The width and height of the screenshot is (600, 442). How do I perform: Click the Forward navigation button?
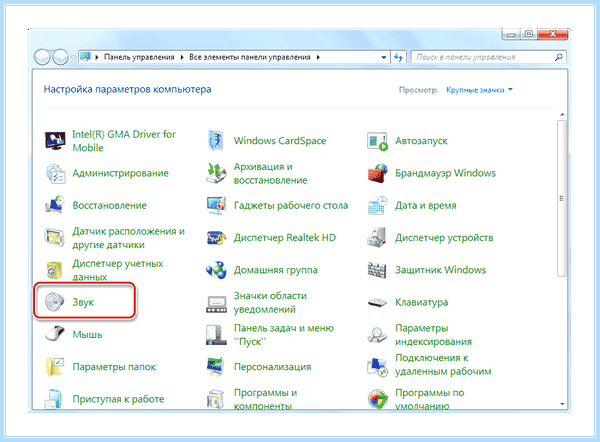(x=60, y=57)
